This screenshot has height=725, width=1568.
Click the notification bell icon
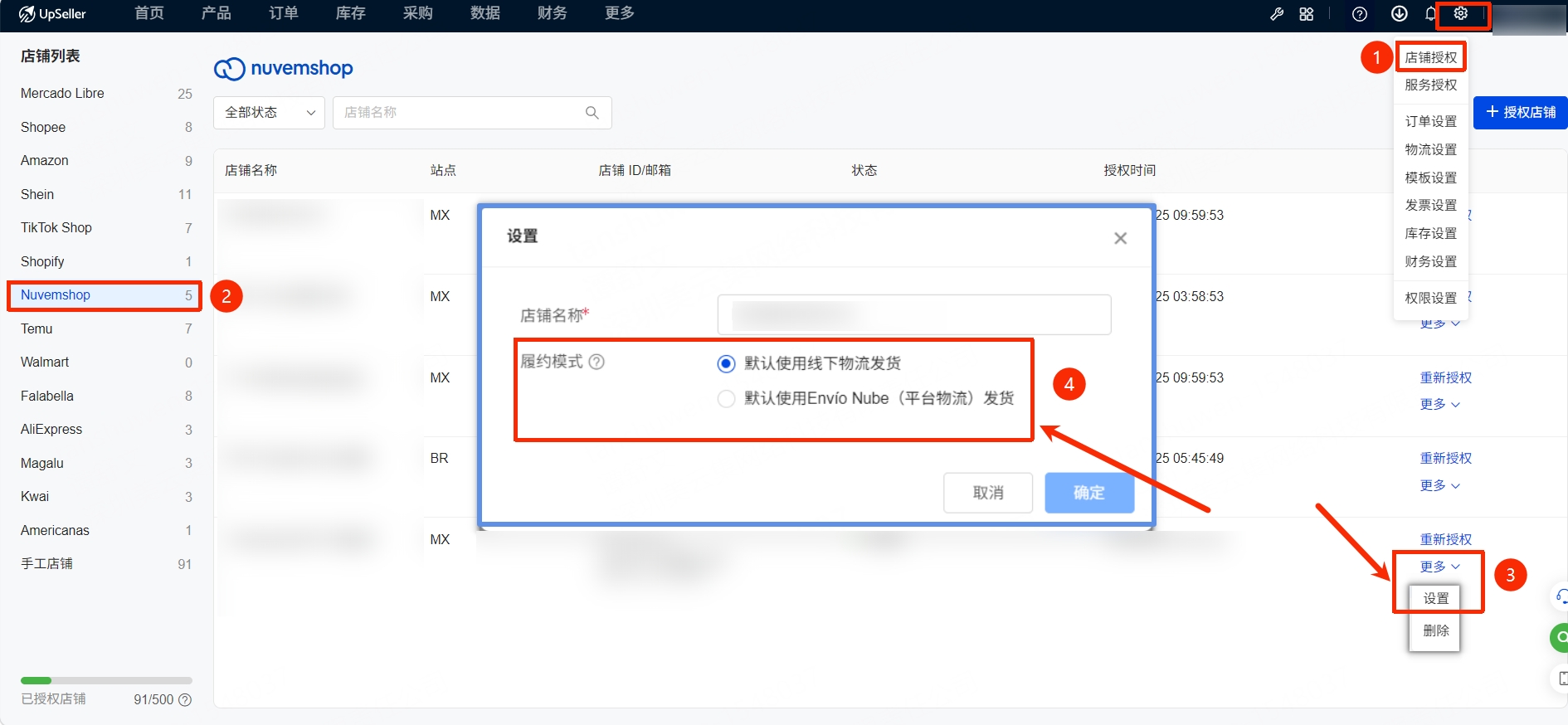tap(1430, 14)
